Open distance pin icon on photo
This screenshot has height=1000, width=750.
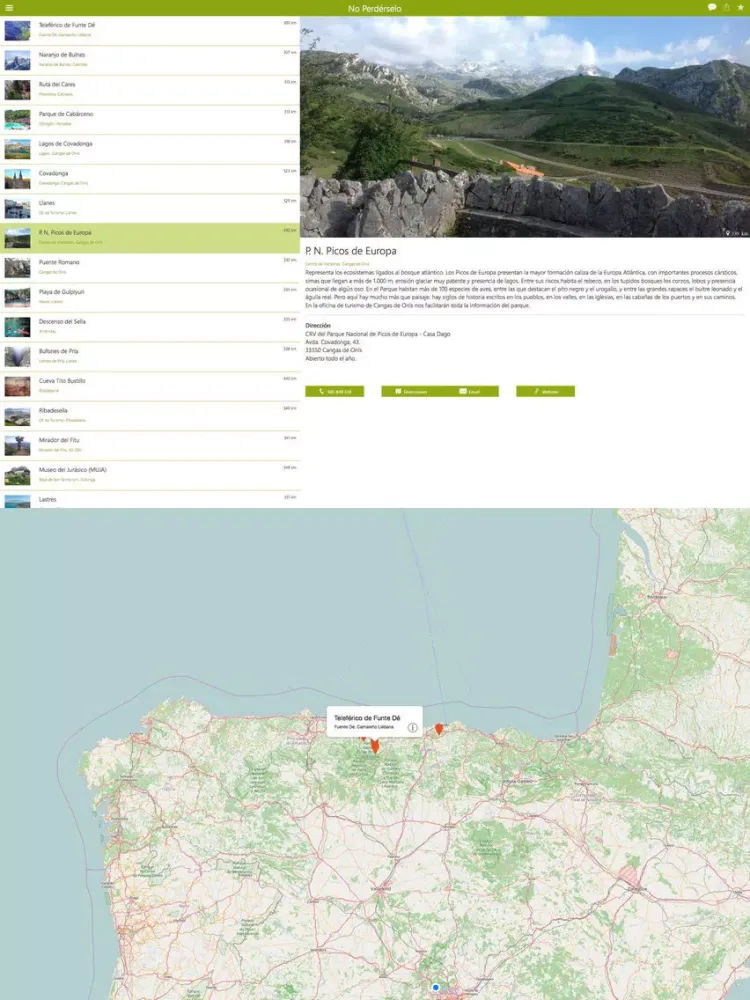pyautogui.click(x=728, y=233)
